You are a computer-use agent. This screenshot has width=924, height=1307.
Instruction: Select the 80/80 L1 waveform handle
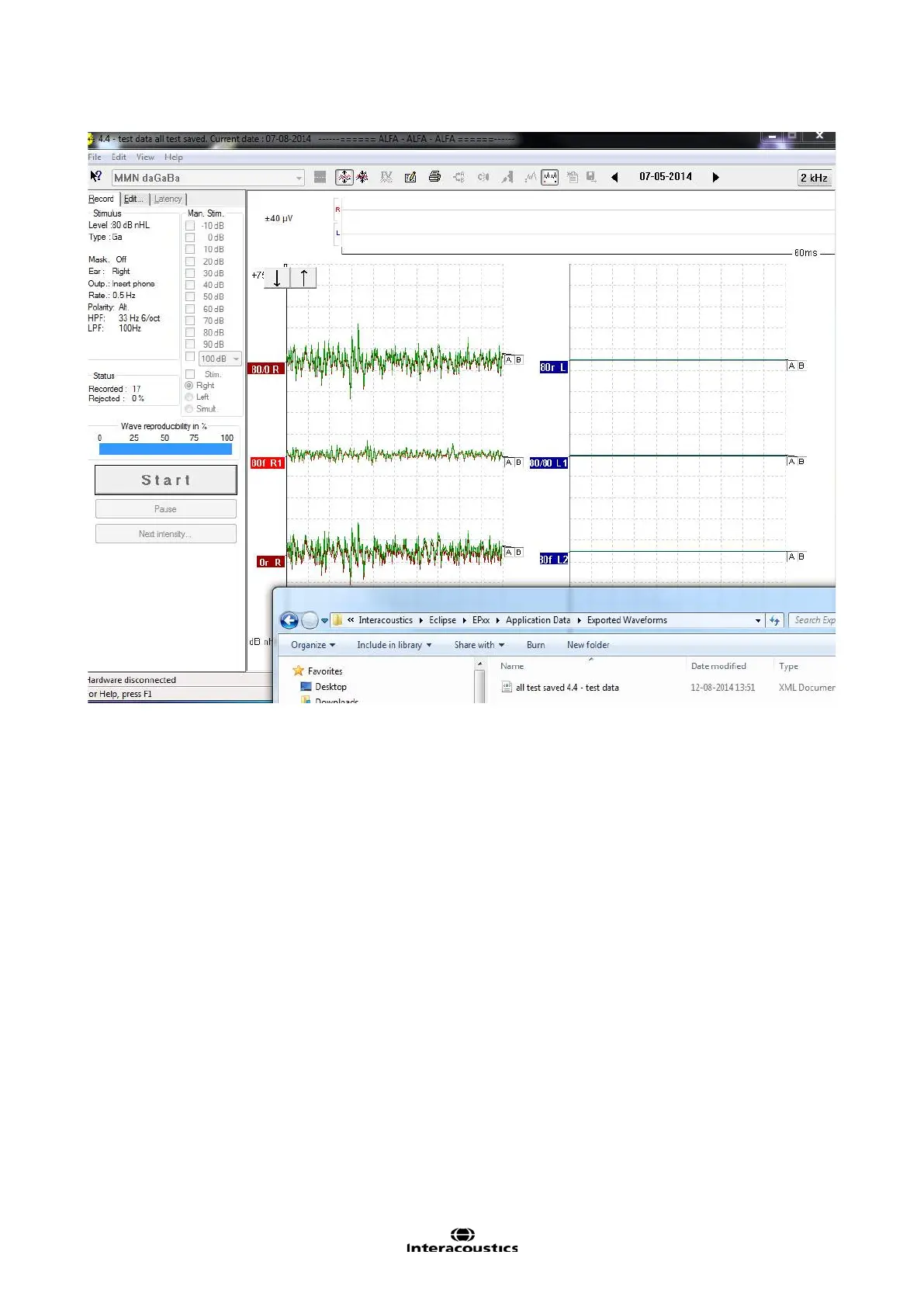[x=549, y=463]
